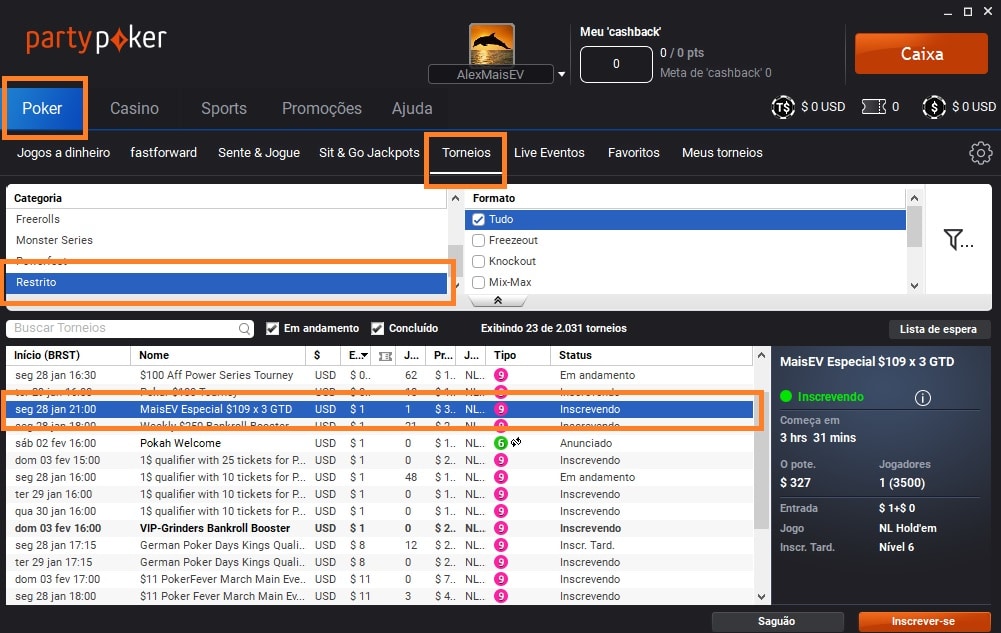The width and height of the screenshot is (1001, 633).
Task: Click the AlexMaisEV username button
Action: point(490,74)
